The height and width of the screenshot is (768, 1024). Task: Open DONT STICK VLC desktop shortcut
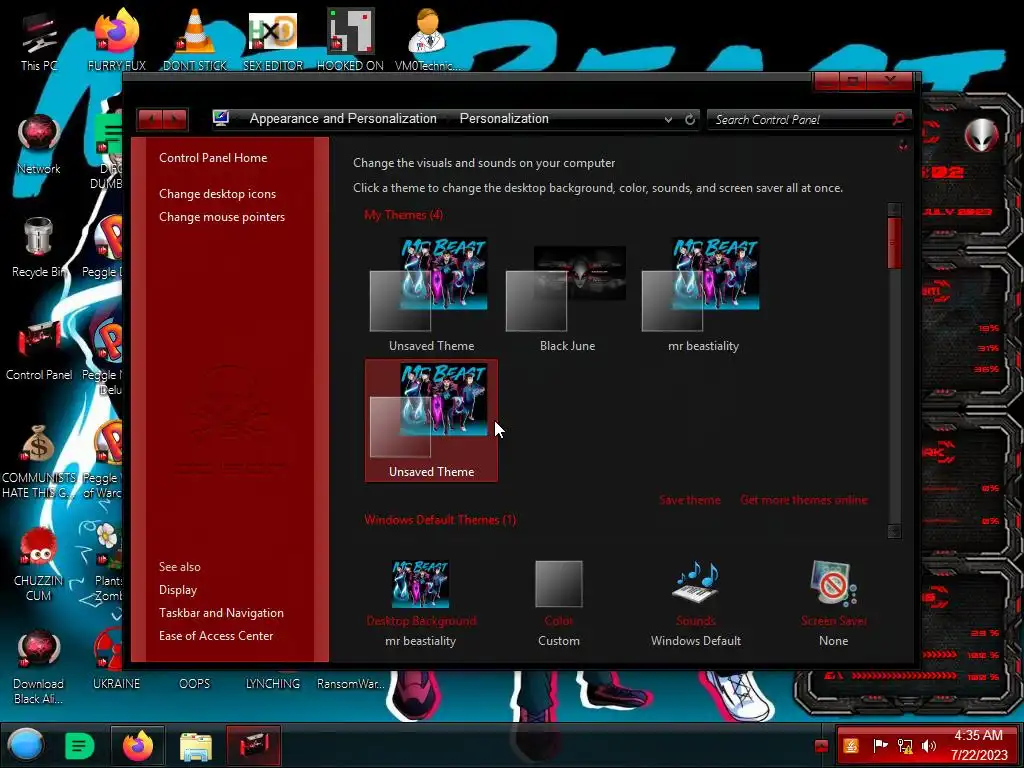point(195,42)
